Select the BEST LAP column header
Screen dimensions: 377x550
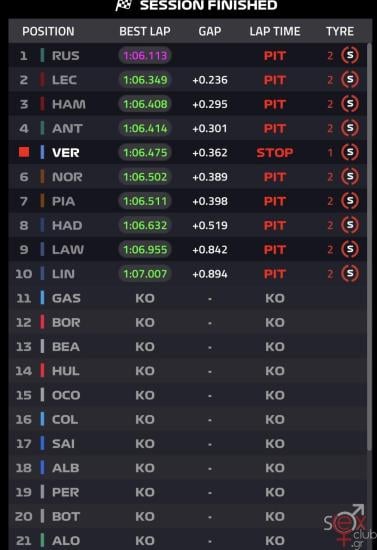pos(145,31)
